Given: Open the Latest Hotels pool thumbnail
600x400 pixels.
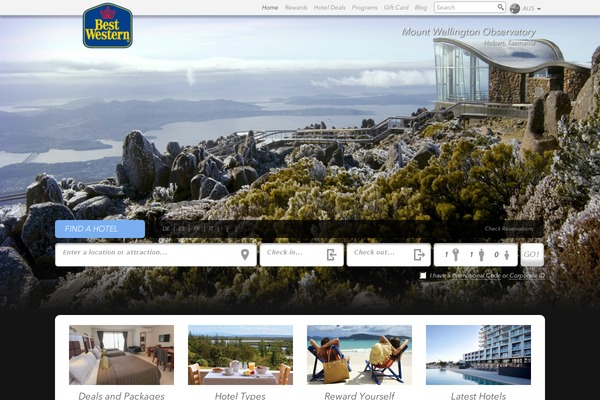Looking at the screenshot, I should coord(478,355).
